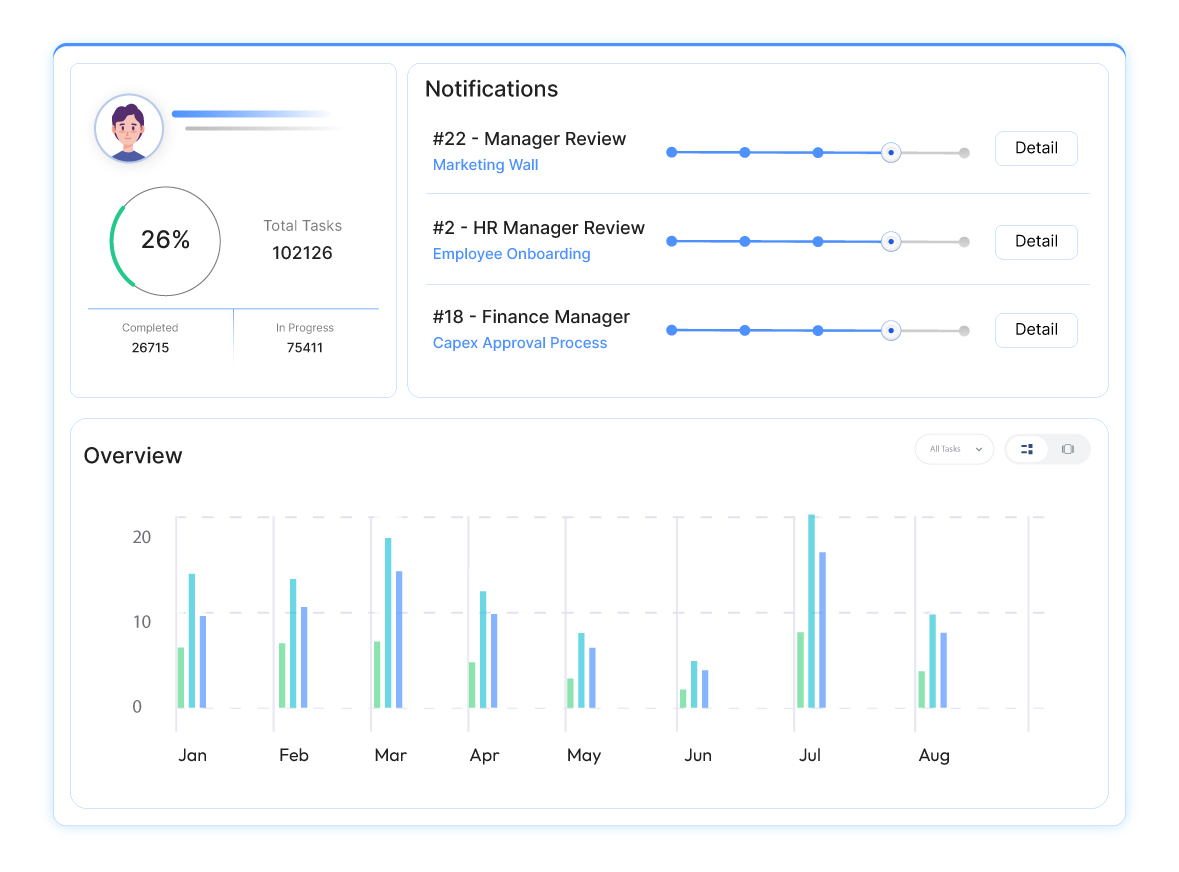Click the tallest Jul bar in chart
This screenshot has height=872, width=1179.
pos(812,610)
